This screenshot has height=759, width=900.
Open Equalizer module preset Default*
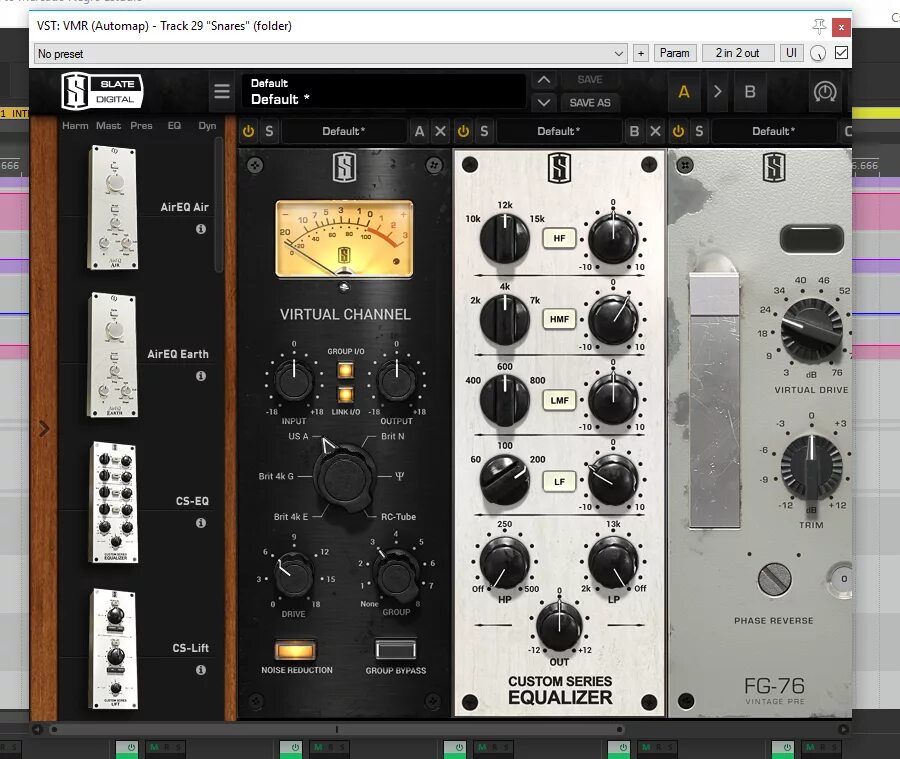[559, 131]
